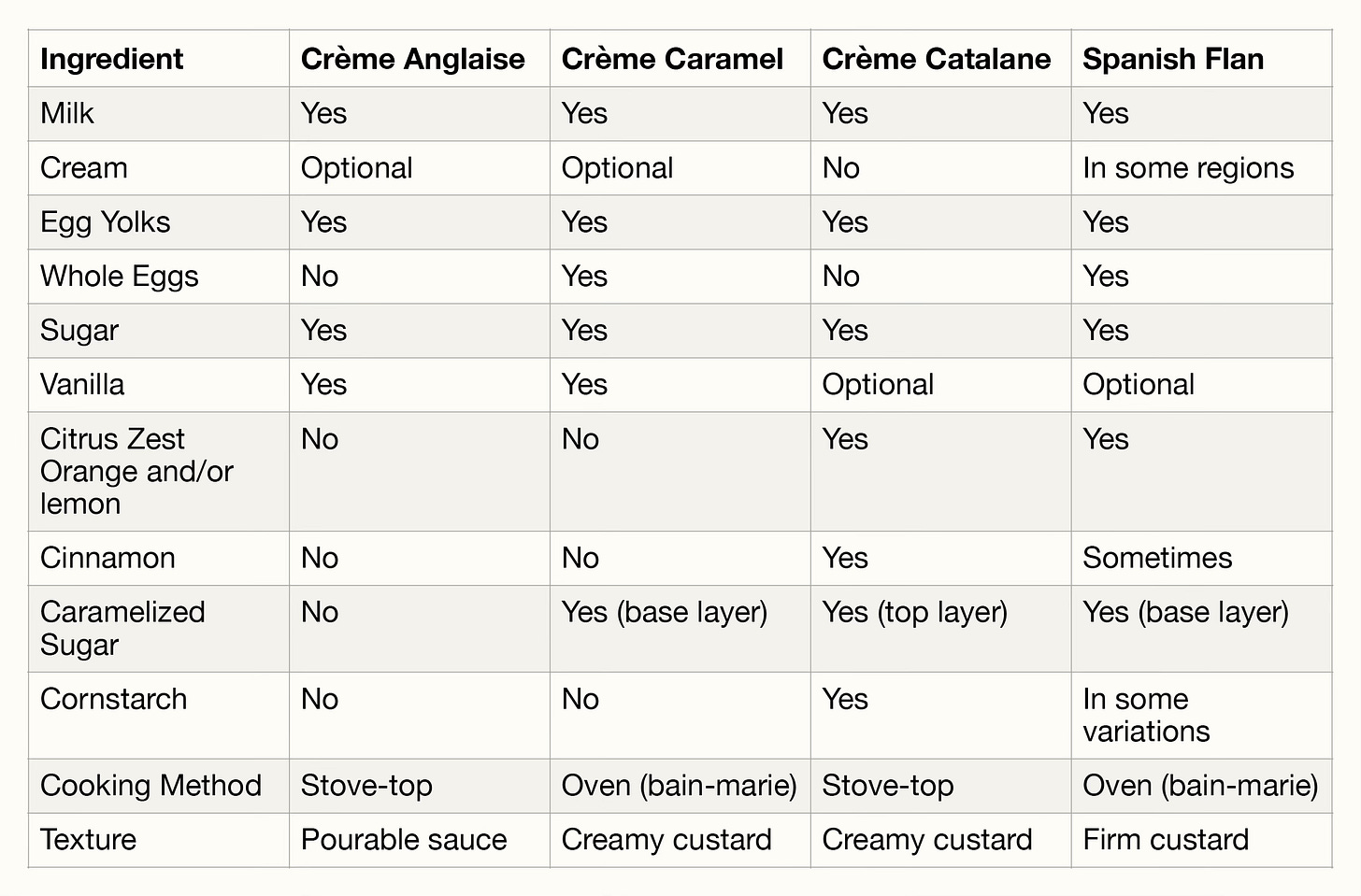Viewport: 1361px width, 896px height.
Task: Click the Egg Yolks row label
Action: [106, 222]
